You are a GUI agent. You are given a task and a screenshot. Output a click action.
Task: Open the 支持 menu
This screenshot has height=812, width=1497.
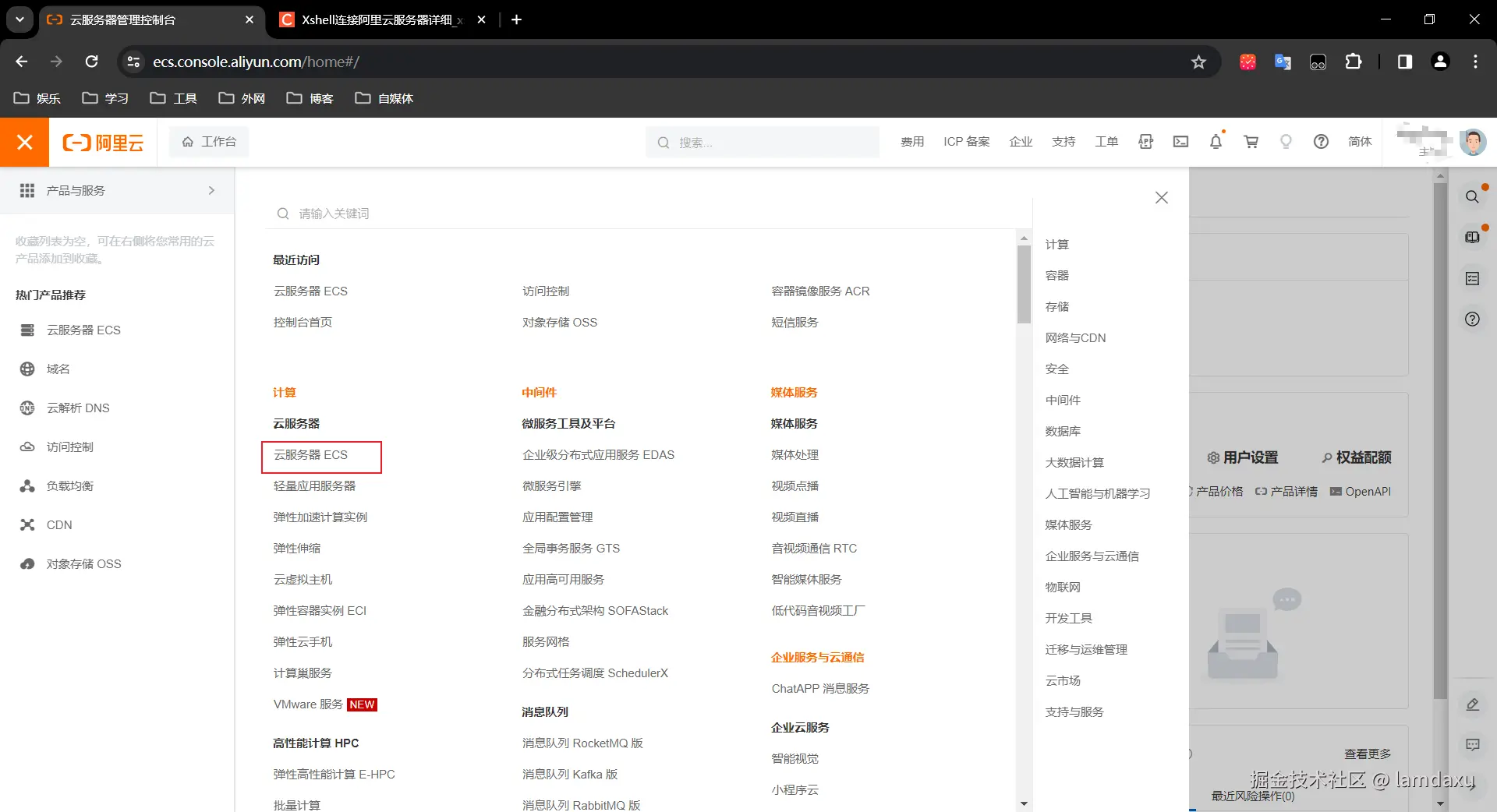point(1063,142)
